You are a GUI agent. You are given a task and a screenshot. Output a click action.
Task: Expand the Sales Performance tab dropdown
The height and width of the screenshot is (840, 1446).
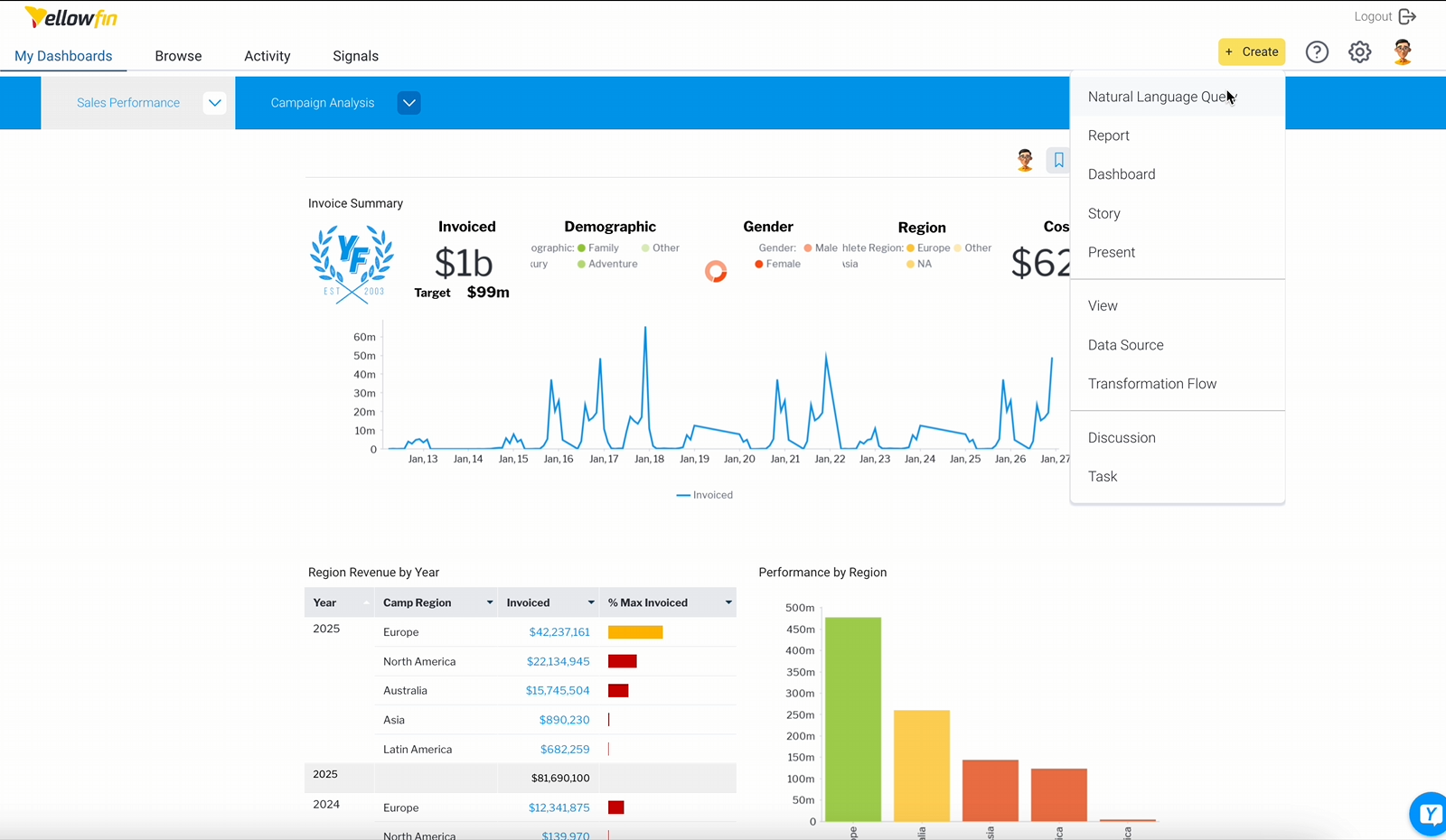click(214, 102)
